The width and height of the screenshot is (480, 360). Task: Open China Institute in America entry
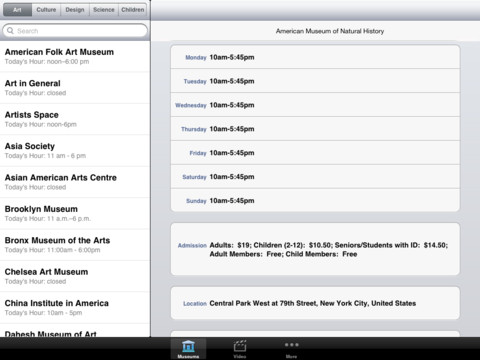[75, 307]
